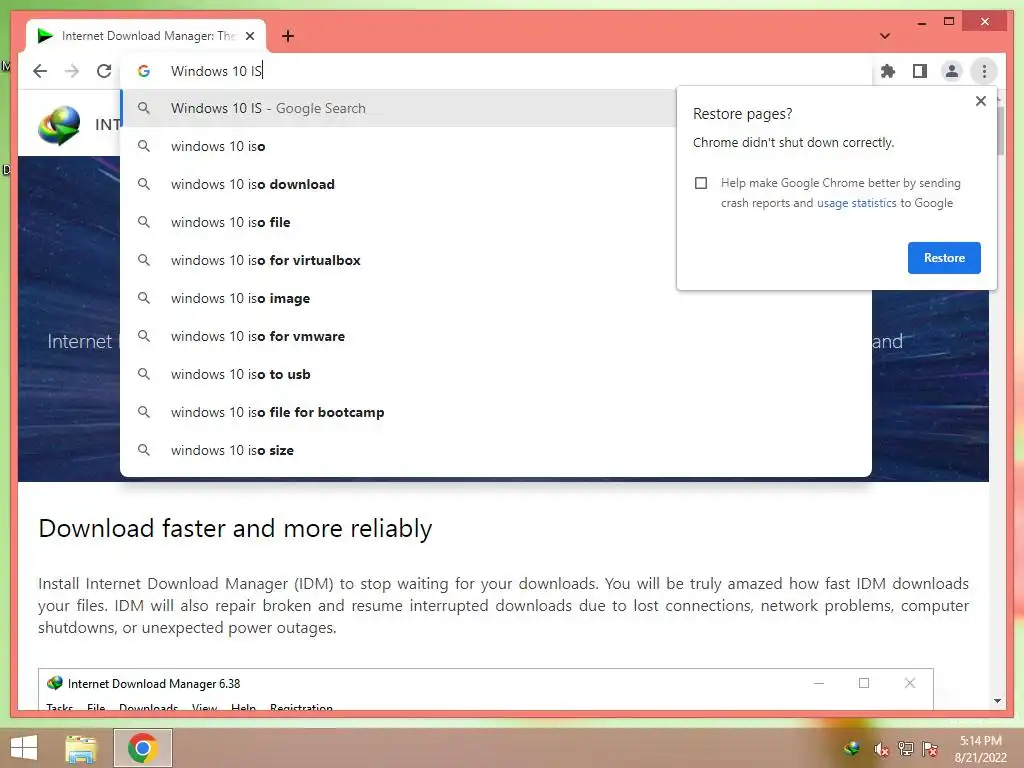Expand the tab search chevron
Viewport: 1024px width, 768px height.
point(884,36)
